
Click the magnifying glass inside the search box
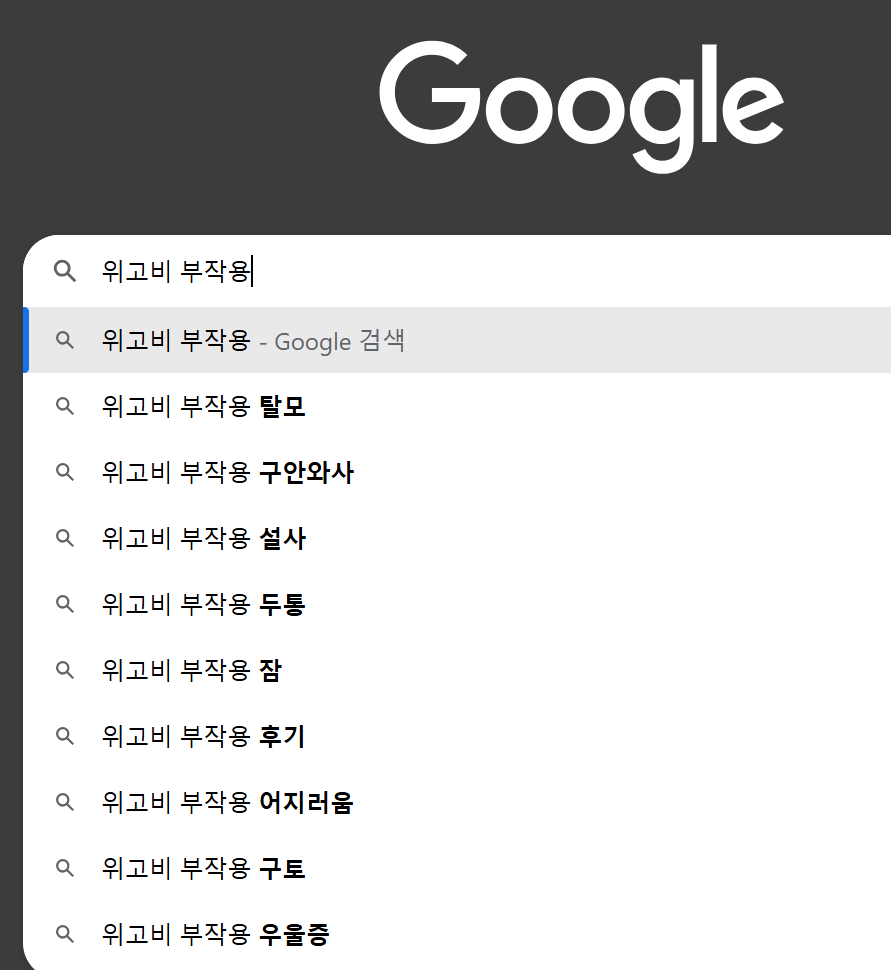[65, 271]
